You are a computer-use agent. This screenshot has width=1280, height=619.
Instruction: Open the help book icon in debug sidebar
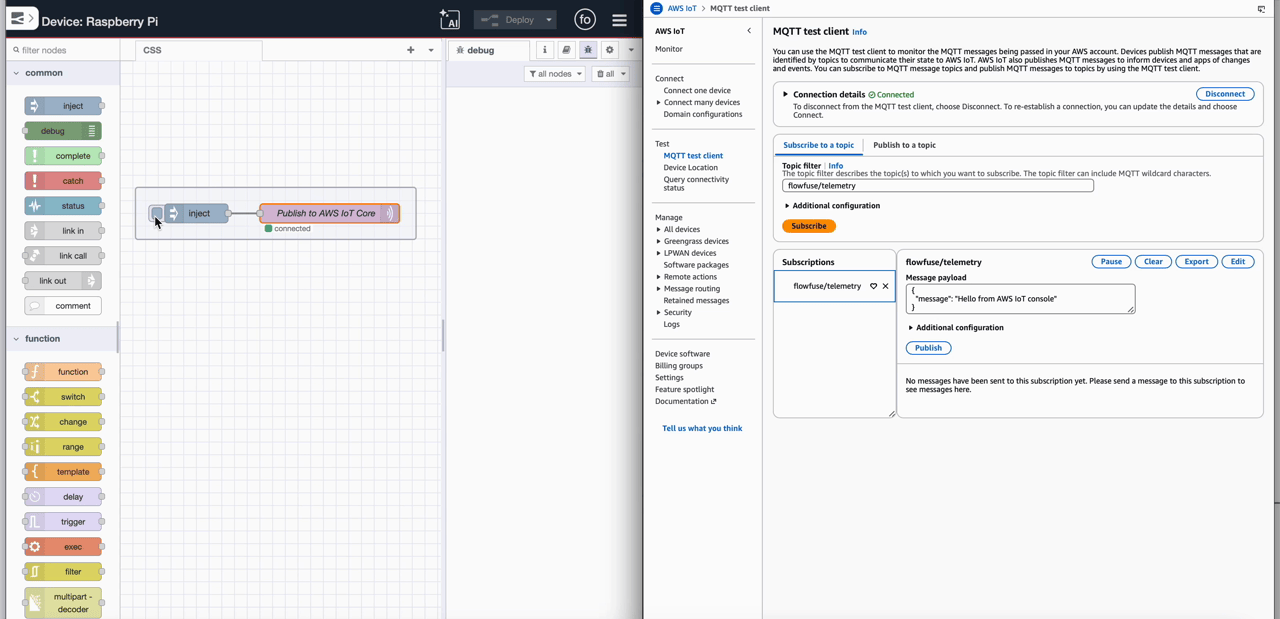point(566,49)
